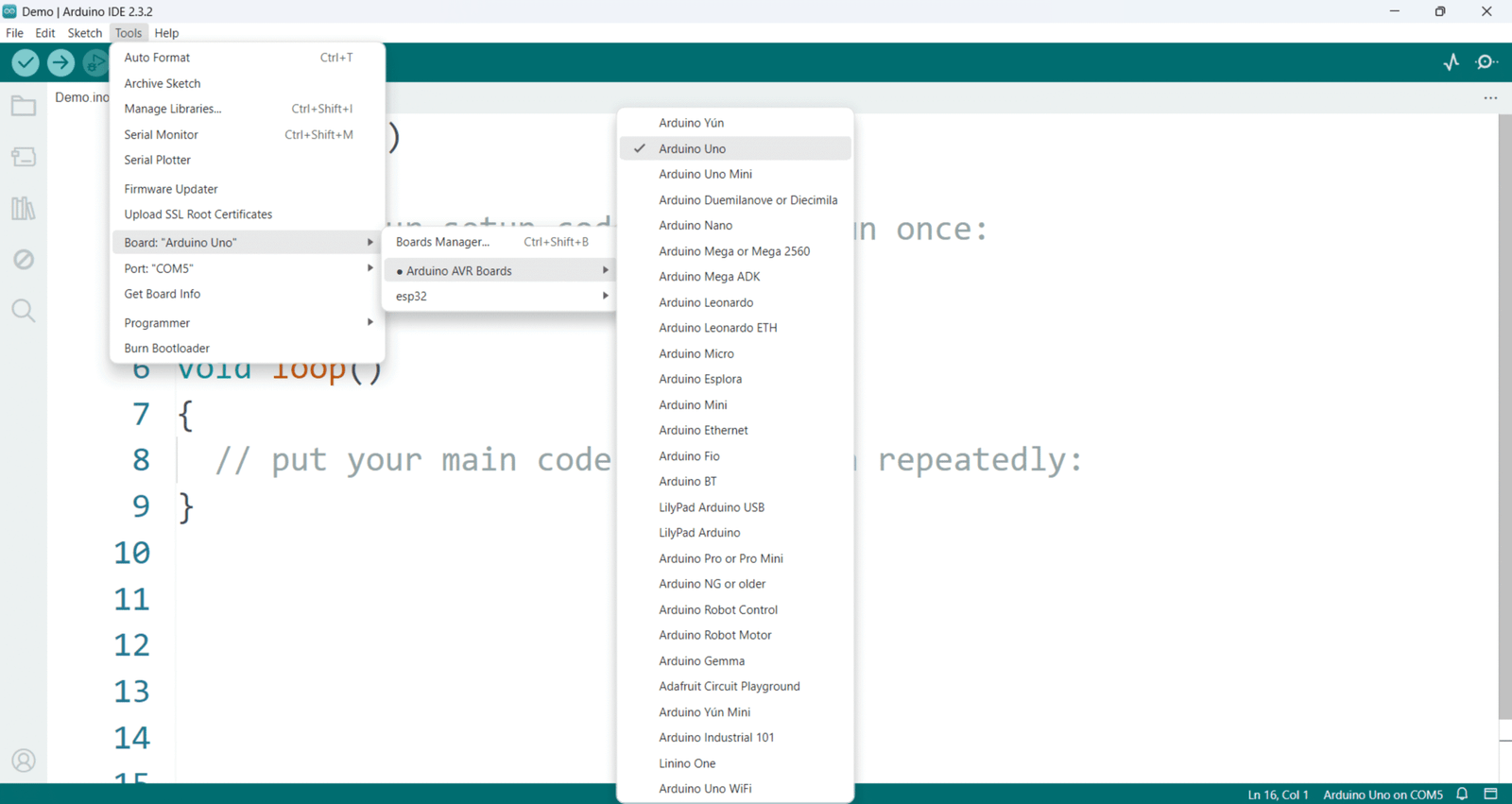Click the notifications bell in status bar
Image resolution: width=1512 pixels, height=804 pixels.
(1462, 794)
